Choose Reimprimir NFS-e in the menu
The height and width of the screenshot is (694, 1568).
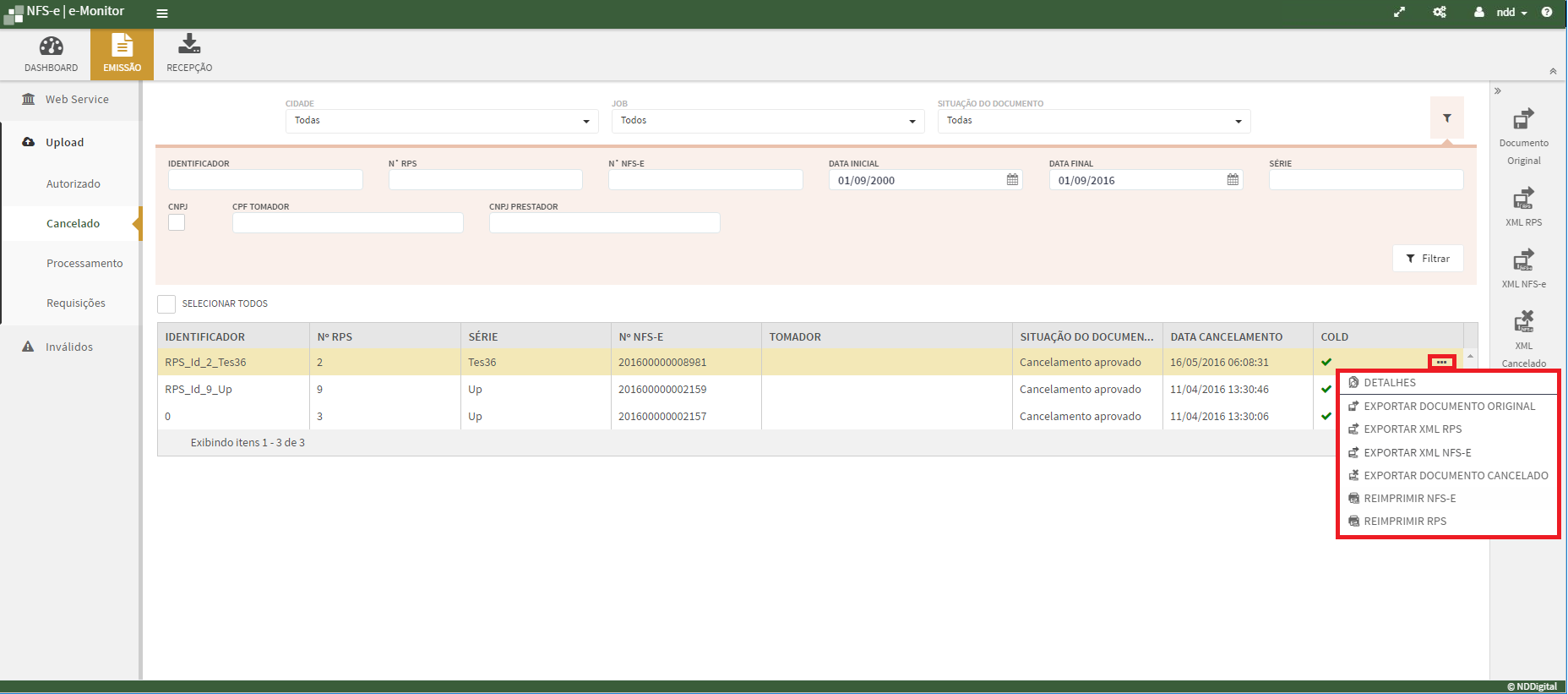pyautogui.click(x=1409, y=499)
